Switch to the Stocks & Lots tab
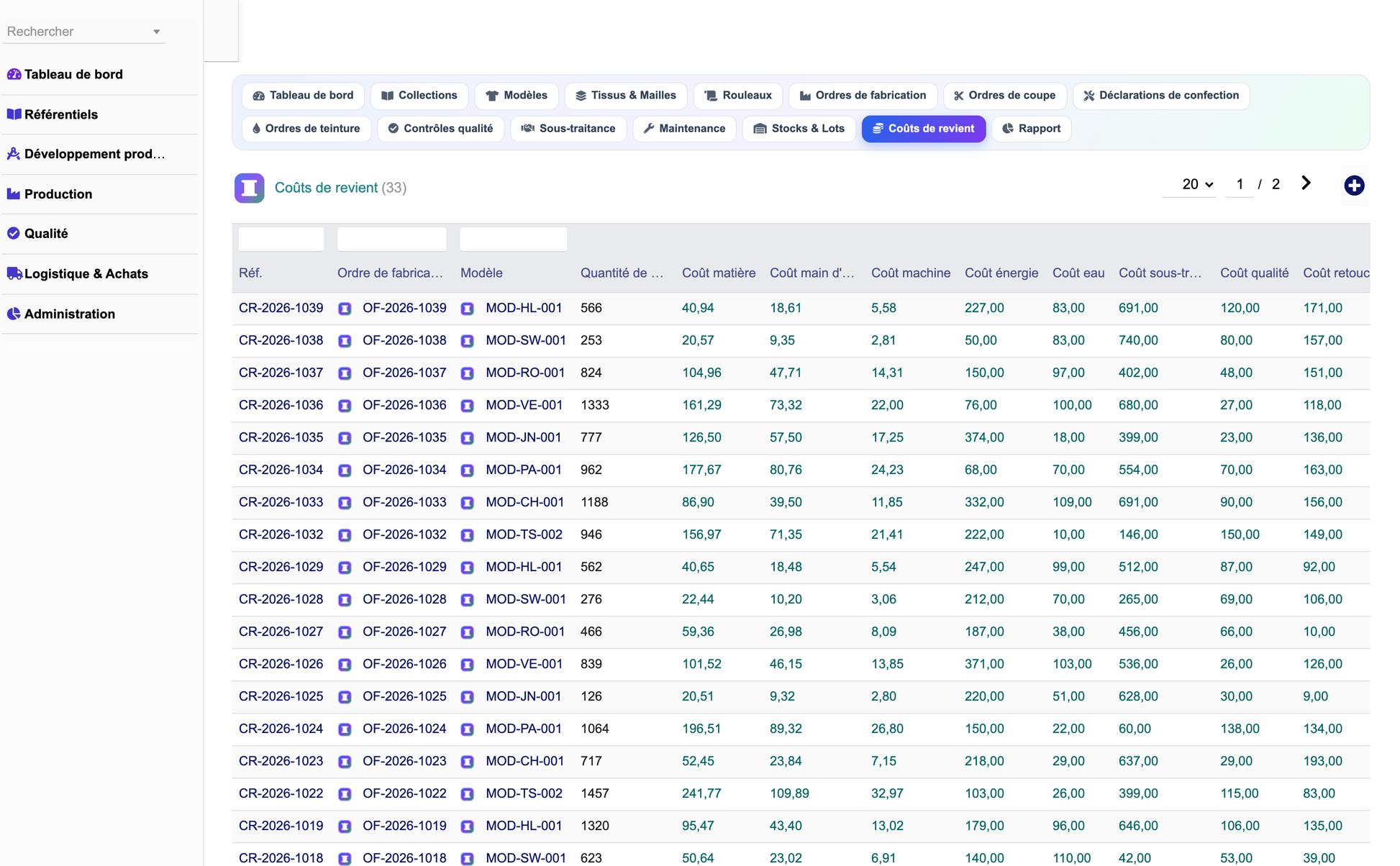This screenshot has height=866, width=1400. click(799, 129)
